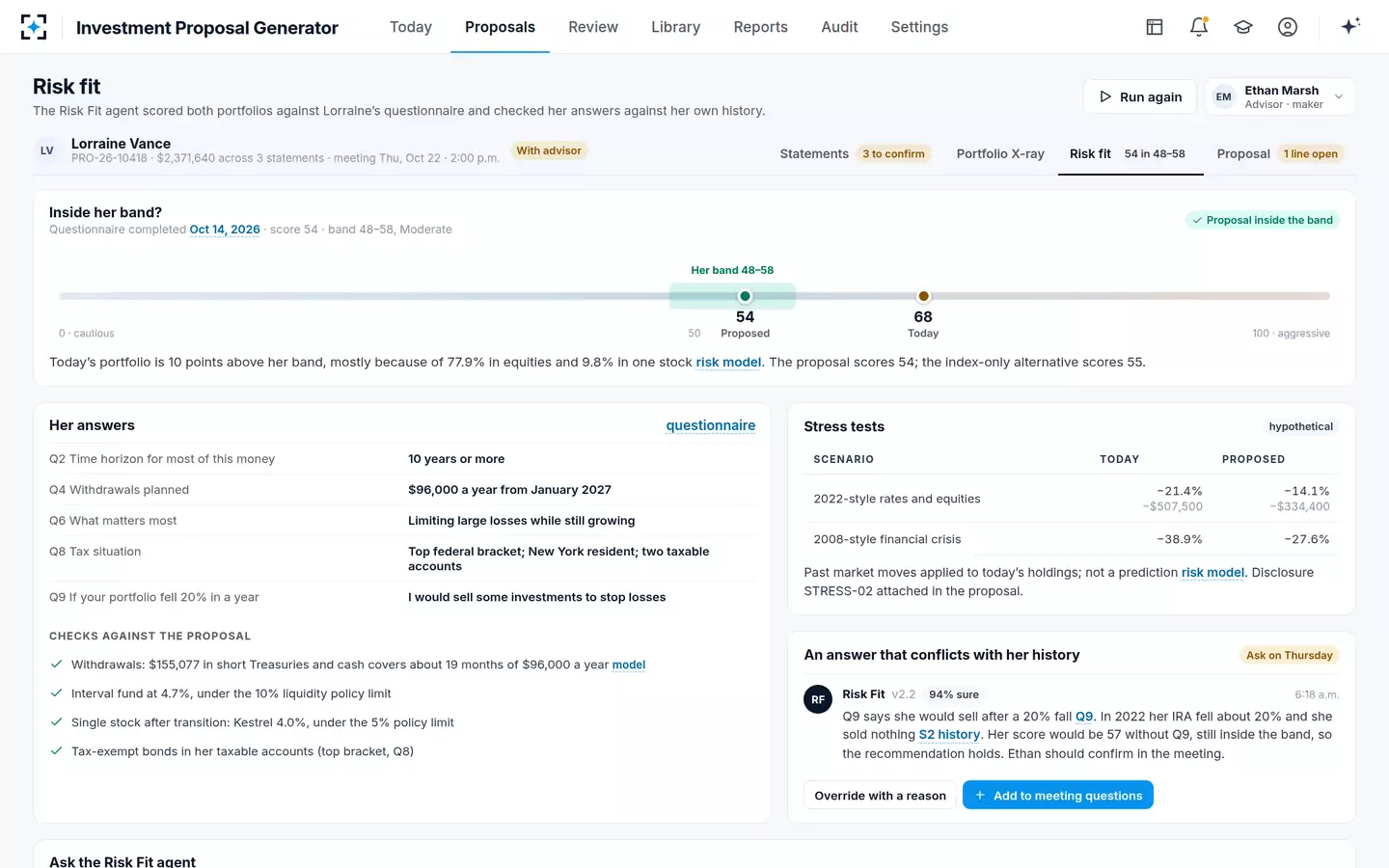Switch to the Proposal tab
The image size is (1389, 868).
(x=1280, y=153)
